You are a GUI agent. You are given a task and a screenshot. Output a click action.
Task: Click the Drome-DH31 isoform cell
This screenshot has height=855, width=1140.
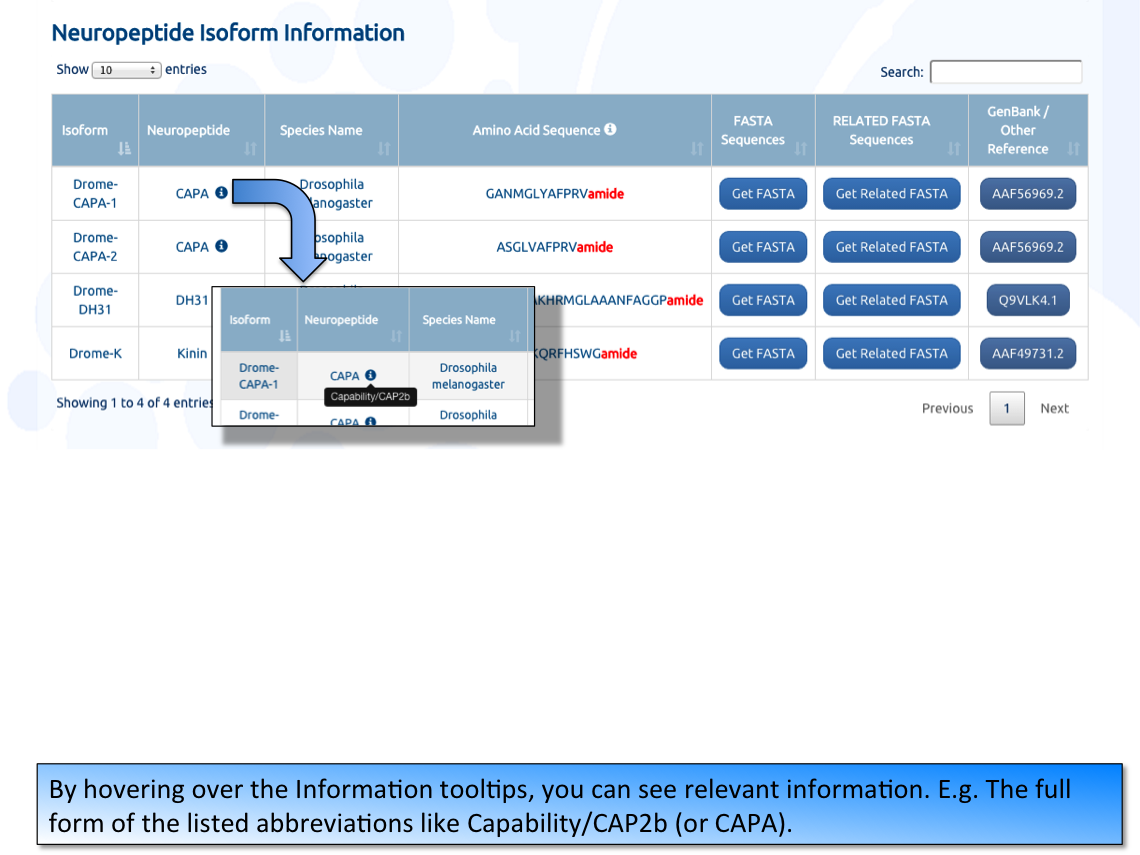[95, 300]
